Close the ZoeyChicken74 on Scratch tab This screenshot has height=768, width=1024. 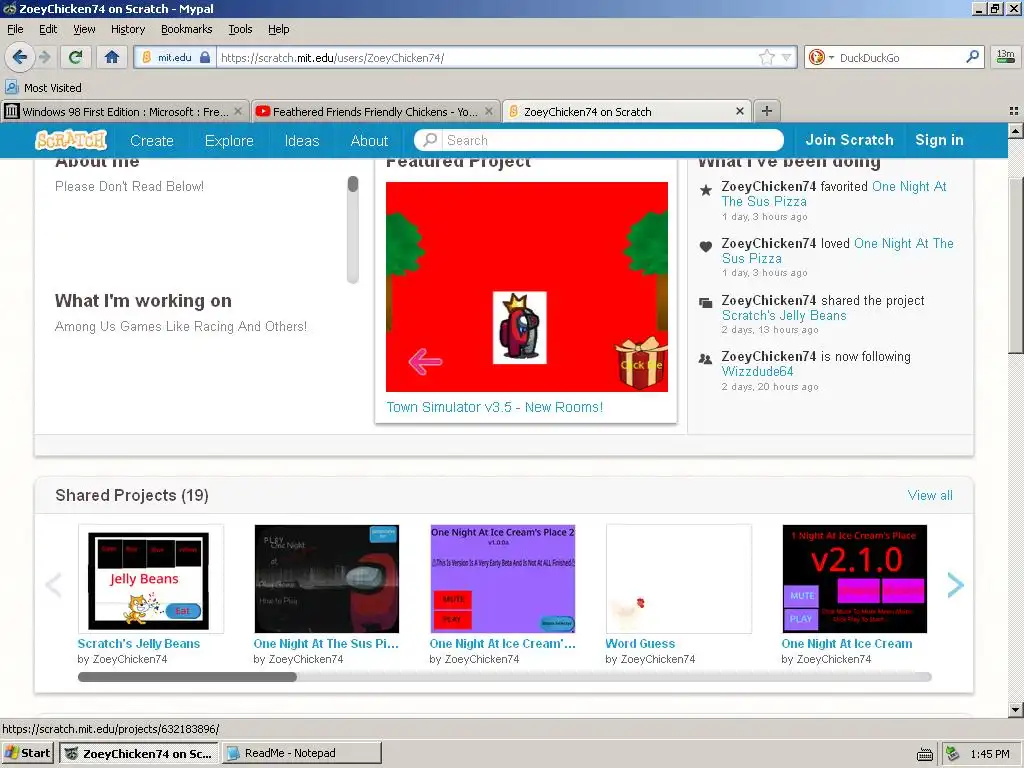click(x=740, y=112)
